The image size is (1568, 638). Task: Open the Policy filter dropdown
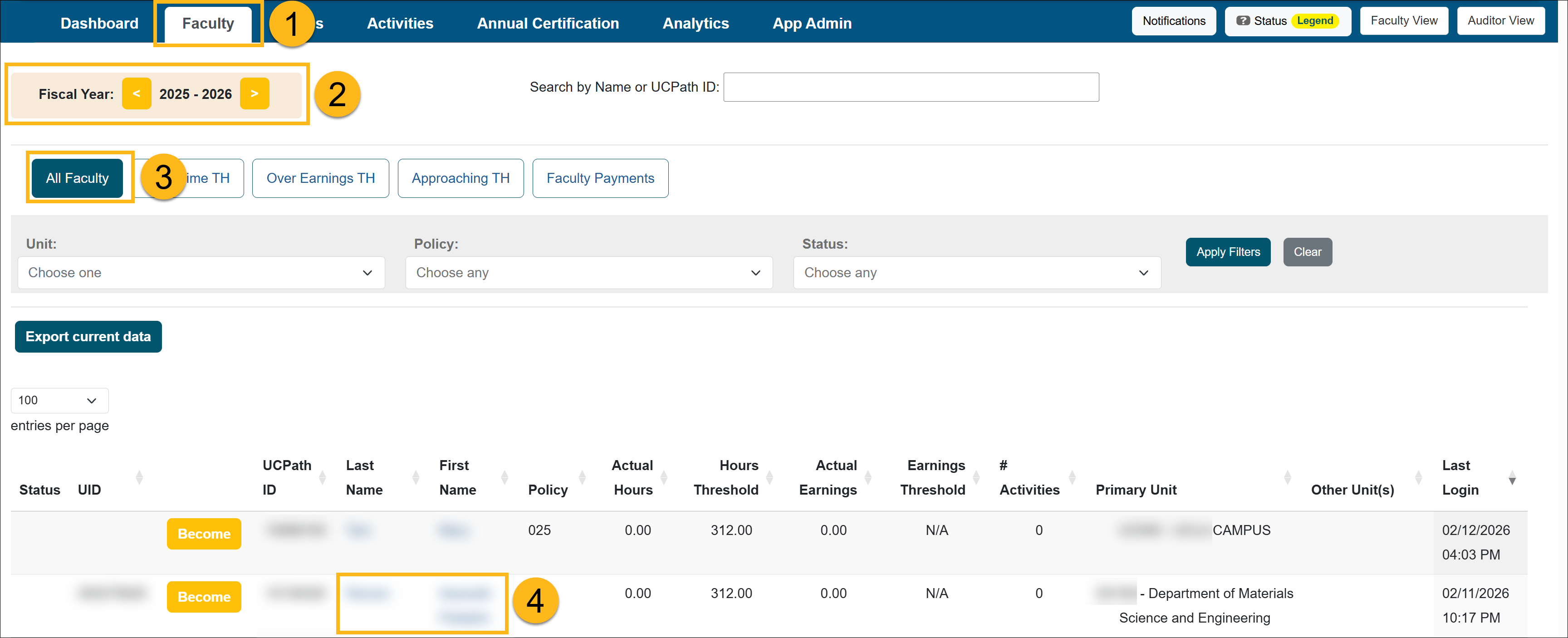[x=588, y=273]
